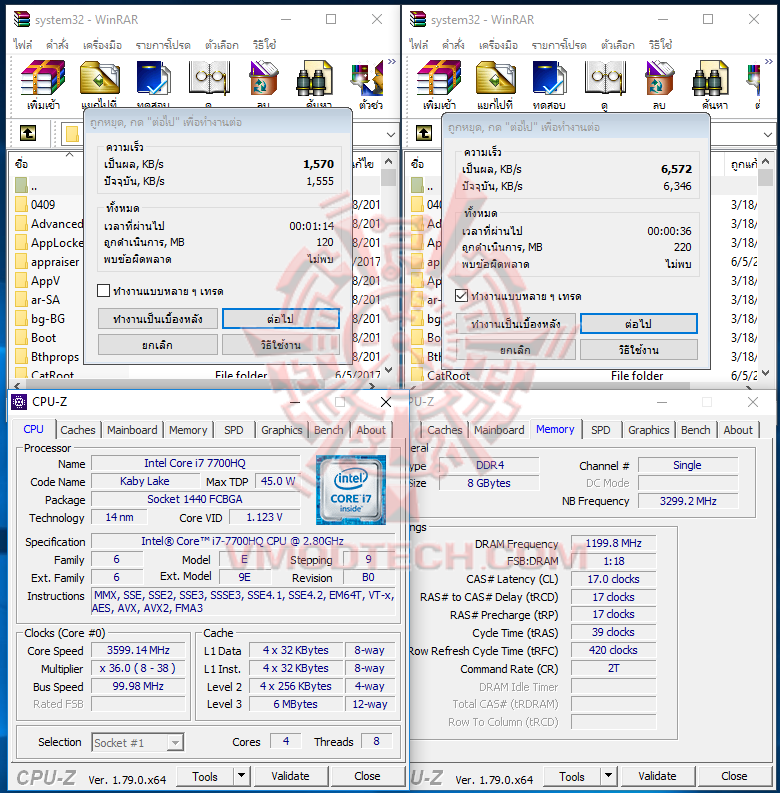Click Find binoculars icon in right WinRAR
The width and height of the screenshot is (780, 793).
[710, 78]
